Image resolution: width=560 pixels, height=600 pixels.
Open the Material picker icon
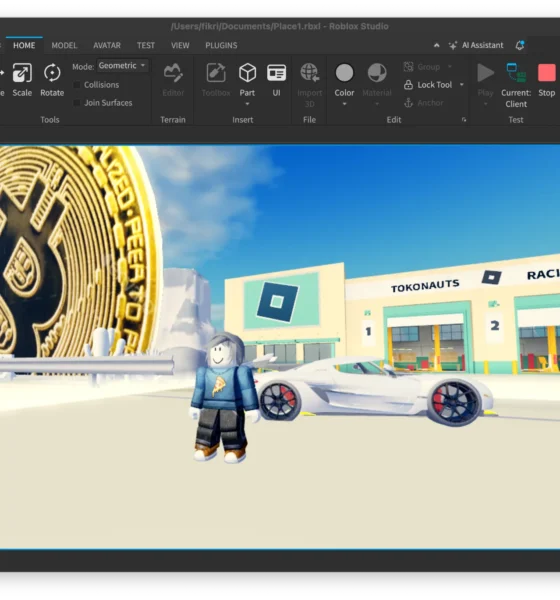tap(377, 73)
